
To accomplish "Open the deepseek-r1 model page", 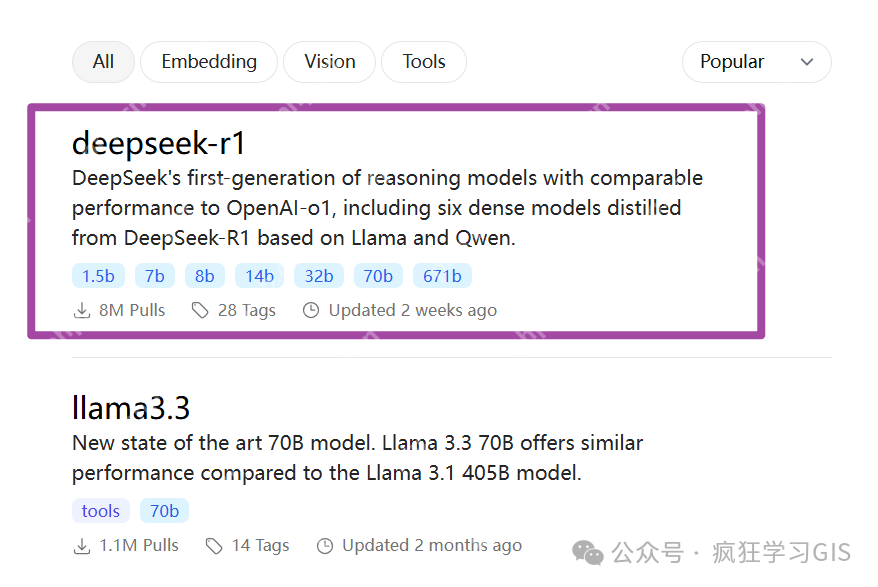I will tap(159, 143).
